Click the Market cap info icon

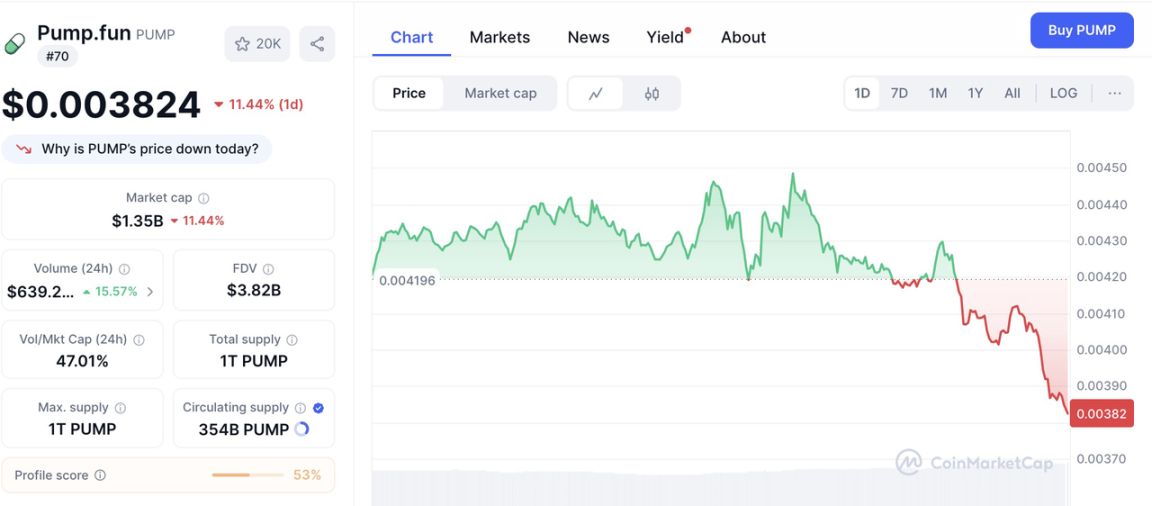(204, 198)
